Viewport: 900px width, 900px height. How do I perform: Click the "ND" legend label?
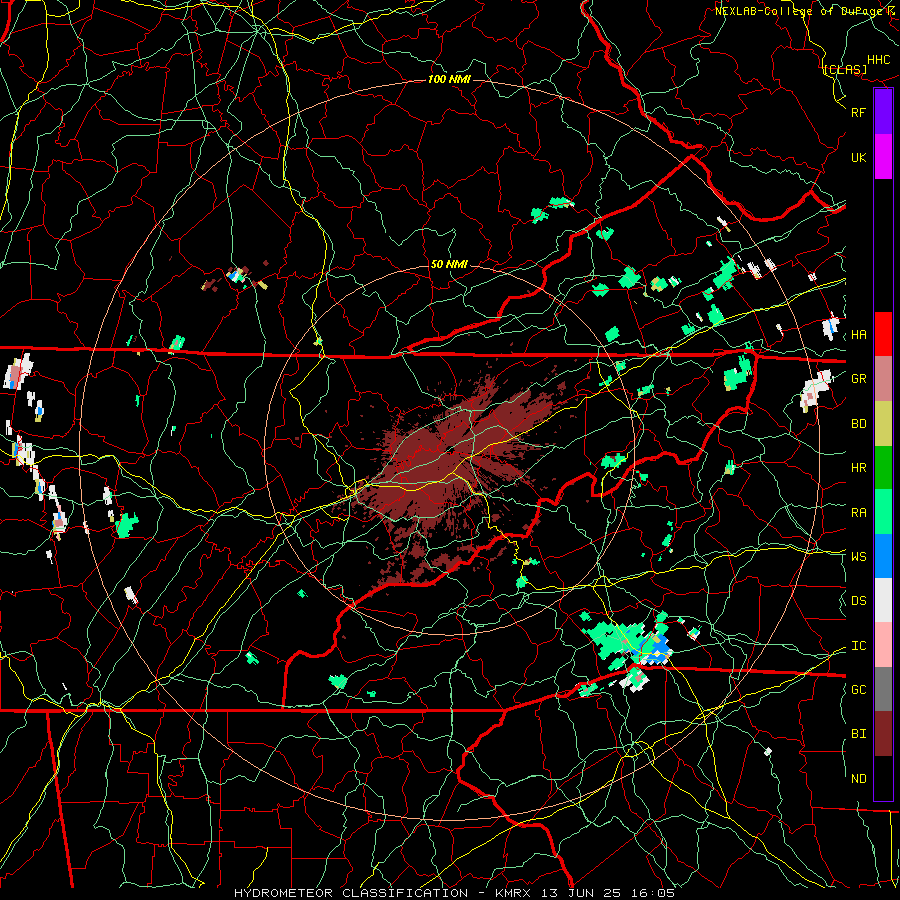858,779
